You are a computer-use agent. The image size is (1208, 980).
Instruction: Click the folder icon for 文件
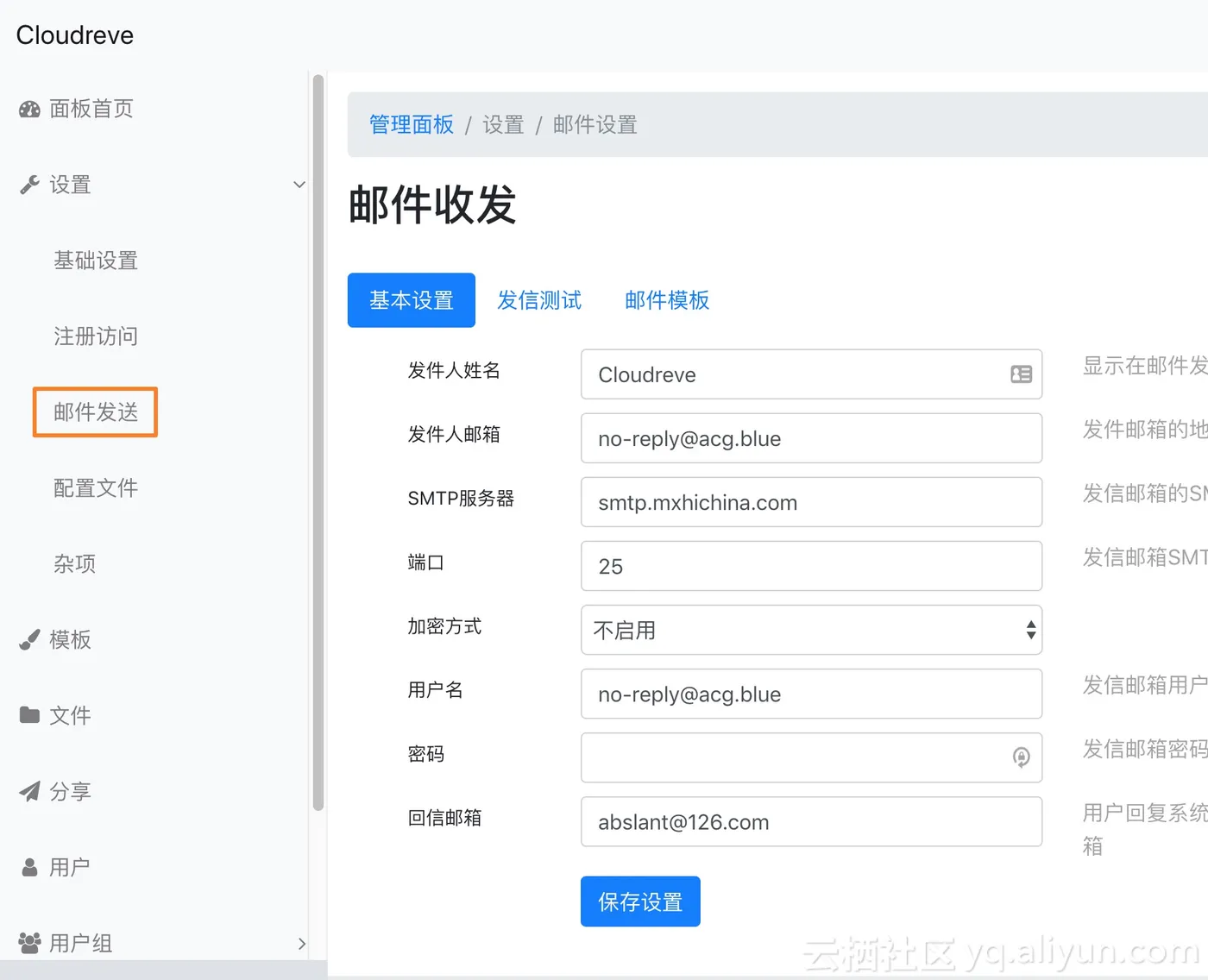tap(29, 715)
